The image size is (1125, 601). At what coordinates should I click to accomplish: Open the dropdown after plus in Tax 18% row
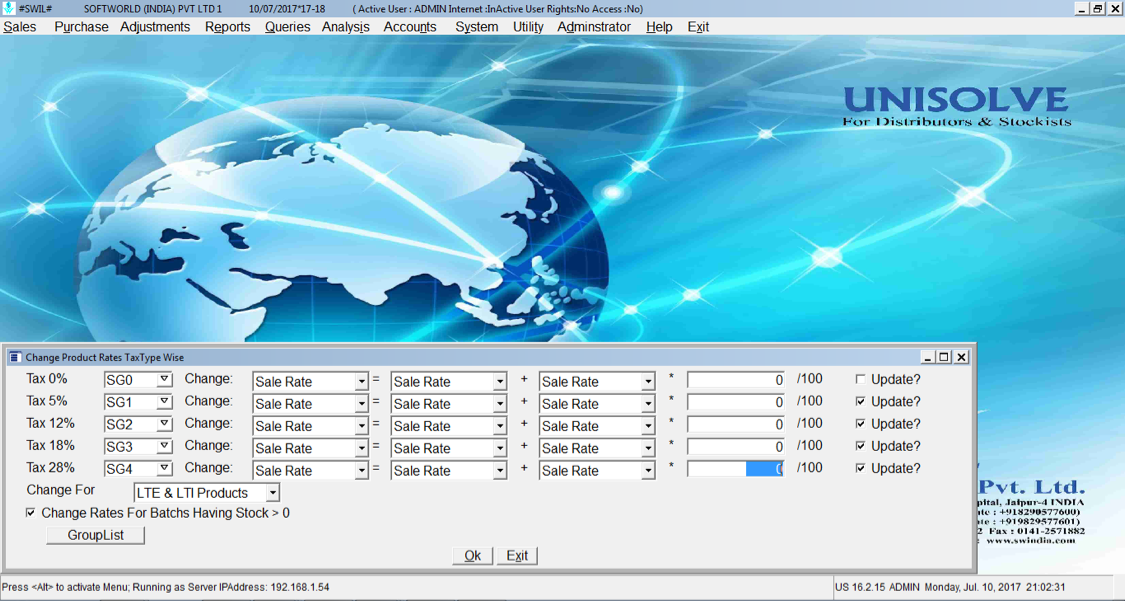(648, 449)
